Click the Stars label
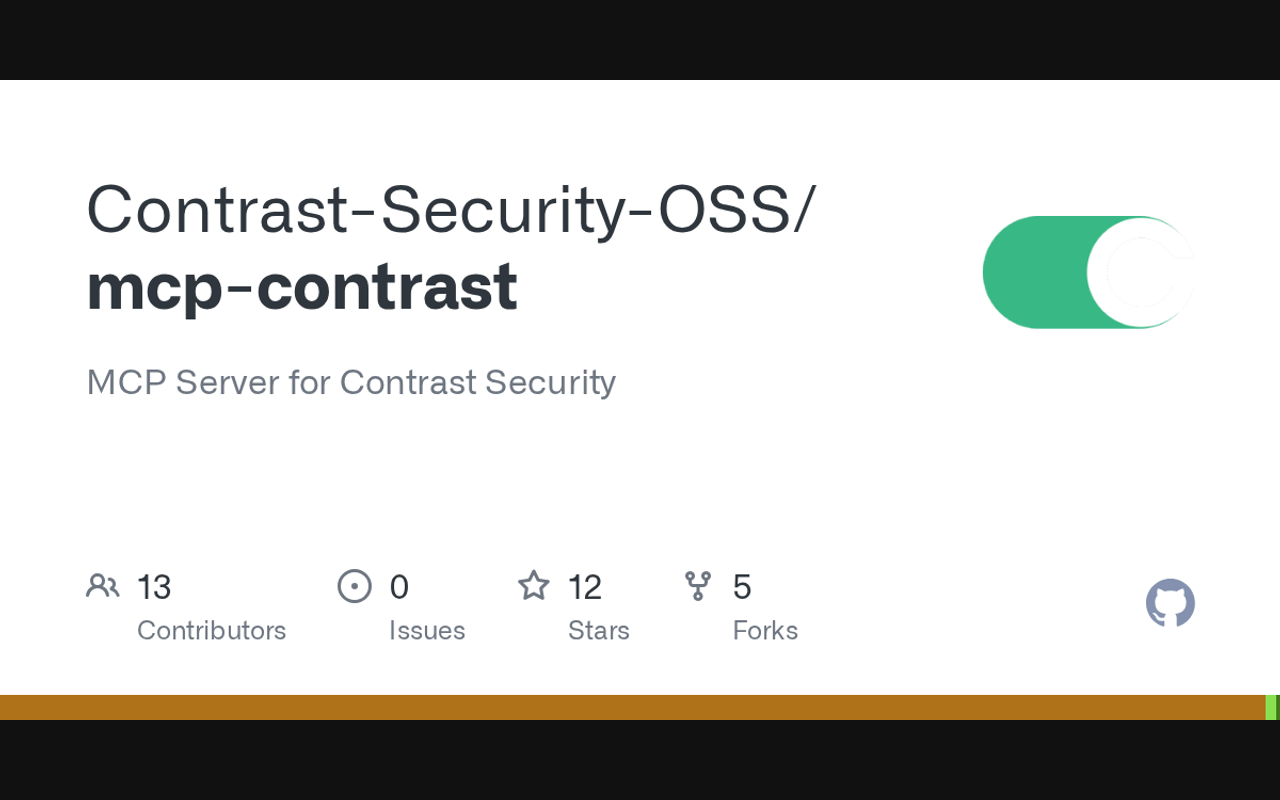The width and height of the screenshot is (1280, 800). pos(598,630)
